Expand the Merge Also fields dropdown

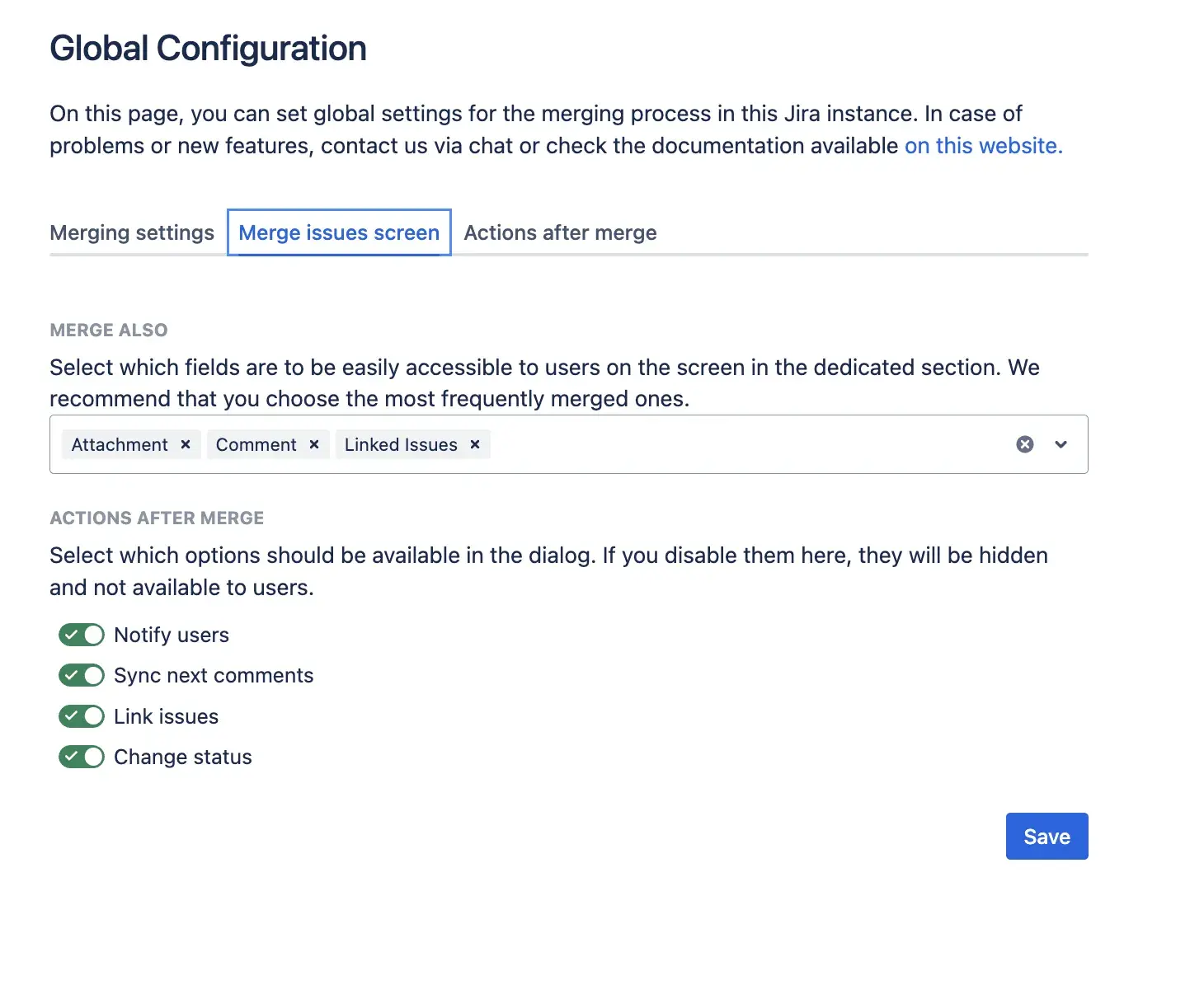coord(1061,444)
